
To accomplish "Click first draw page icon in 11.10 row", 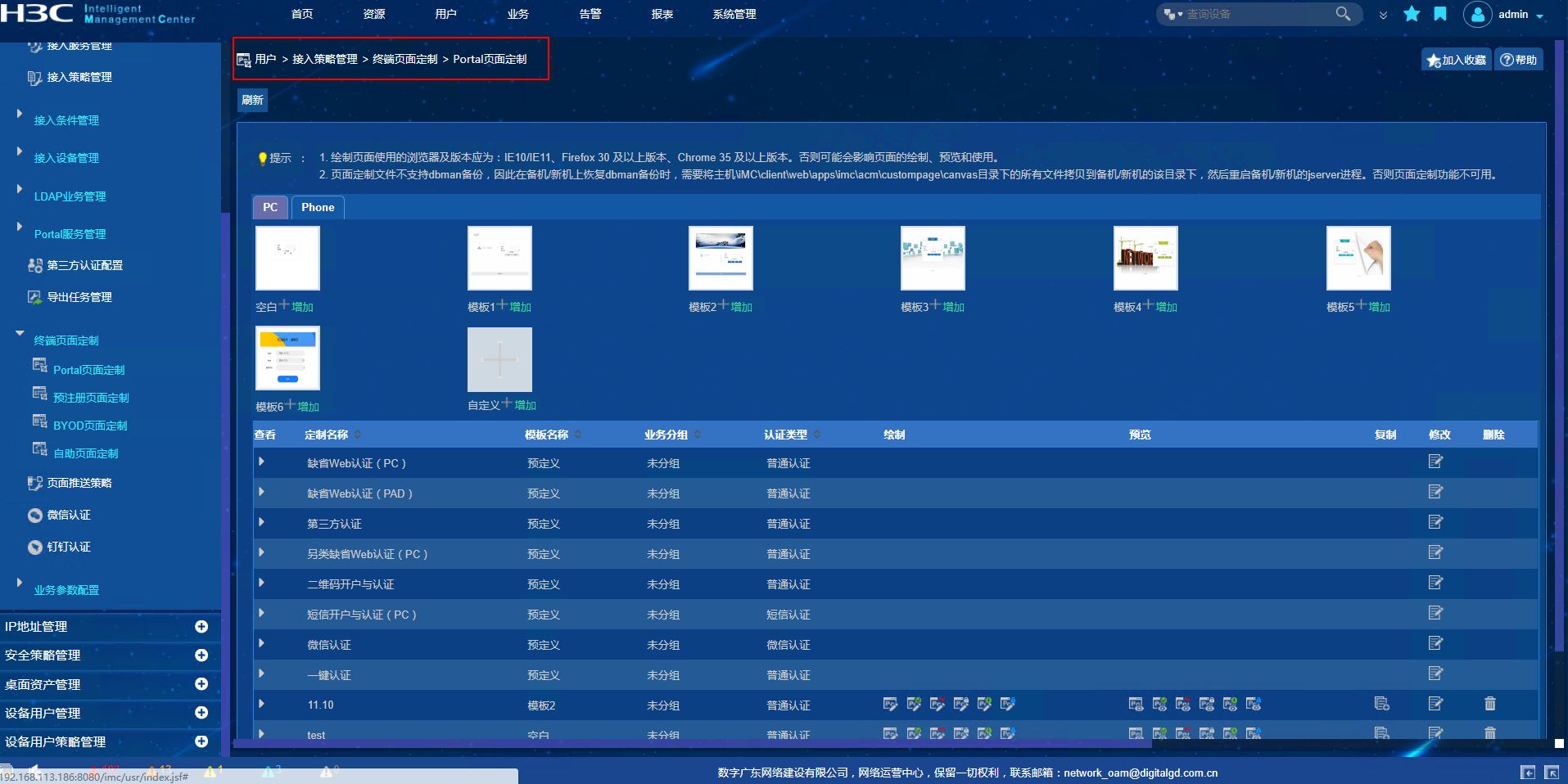I will point(891,704).
